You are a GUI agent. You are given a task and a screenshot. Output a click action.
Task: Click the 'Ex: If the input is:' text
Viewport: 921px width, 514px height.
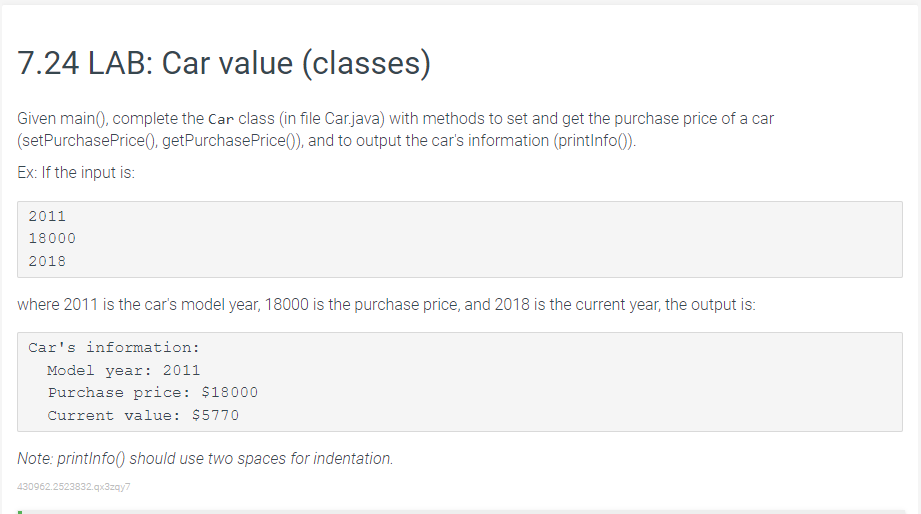pos(76,173)
